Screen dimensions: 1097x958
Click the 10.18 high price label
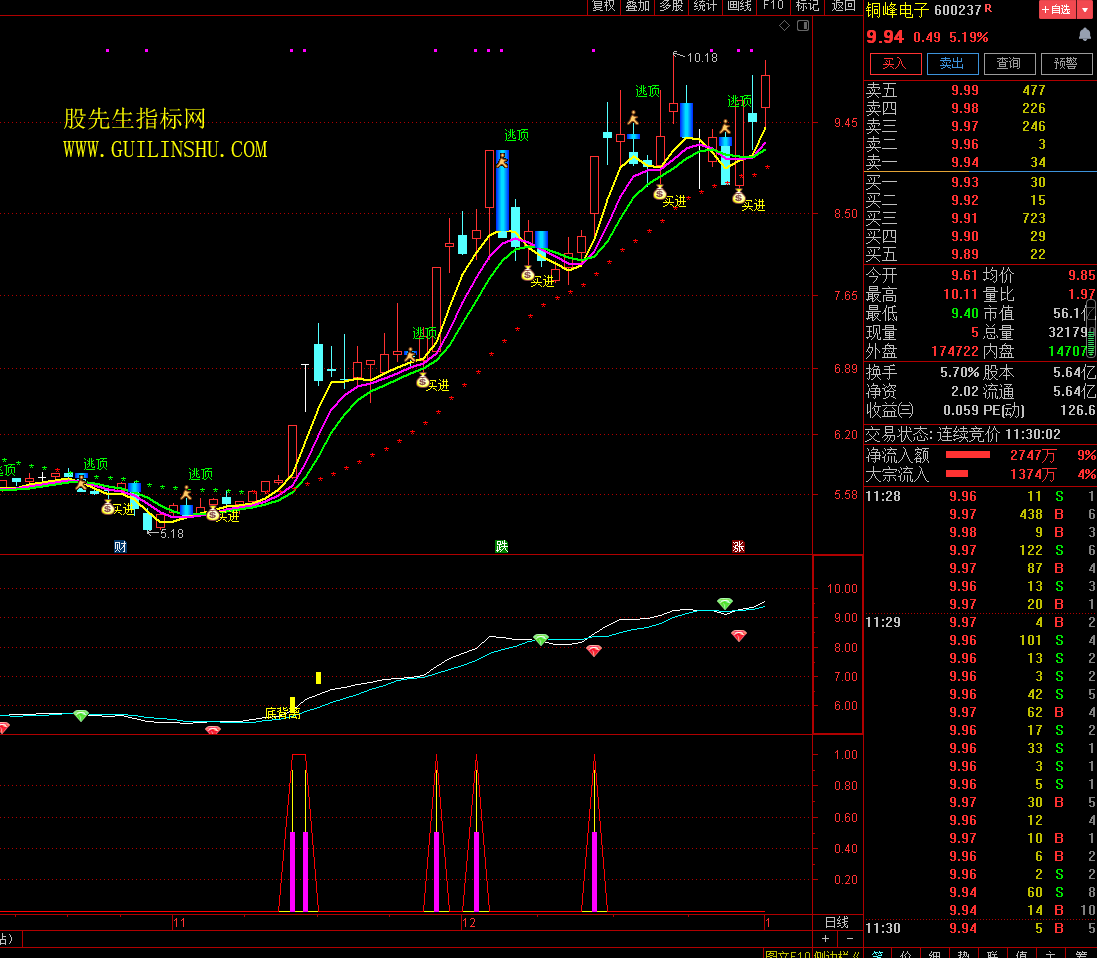[702, 57]
